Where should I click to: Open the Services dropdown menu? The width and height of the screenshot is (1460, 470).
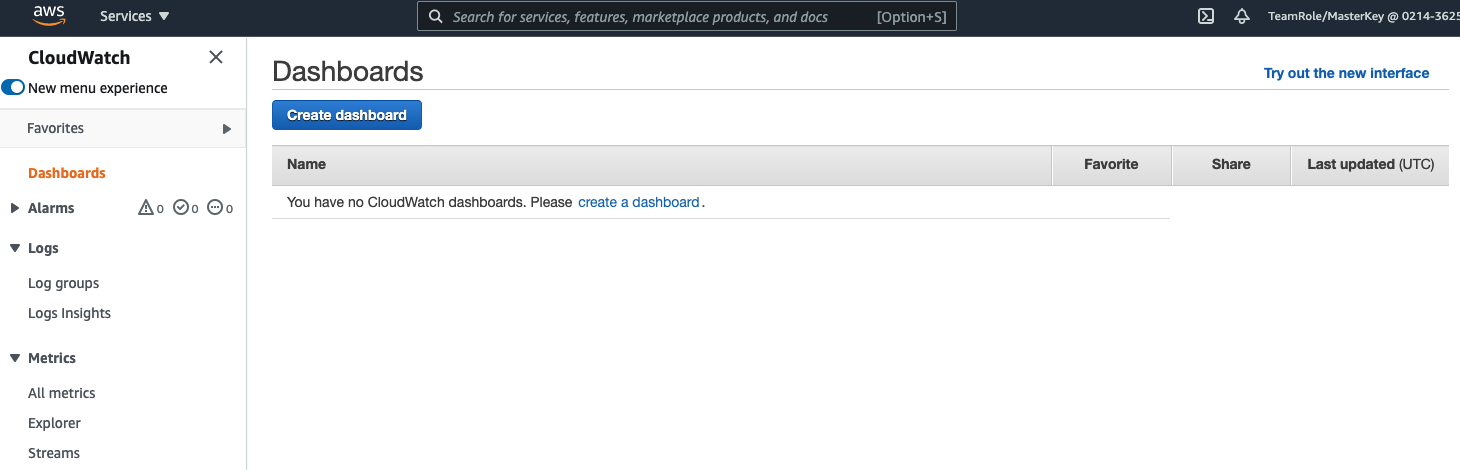pos(135,16)
